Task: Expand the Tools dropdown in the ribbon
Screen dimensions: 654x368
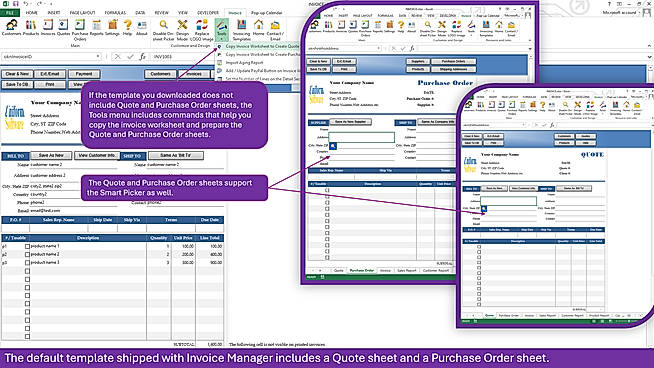Action: [221, 30]
